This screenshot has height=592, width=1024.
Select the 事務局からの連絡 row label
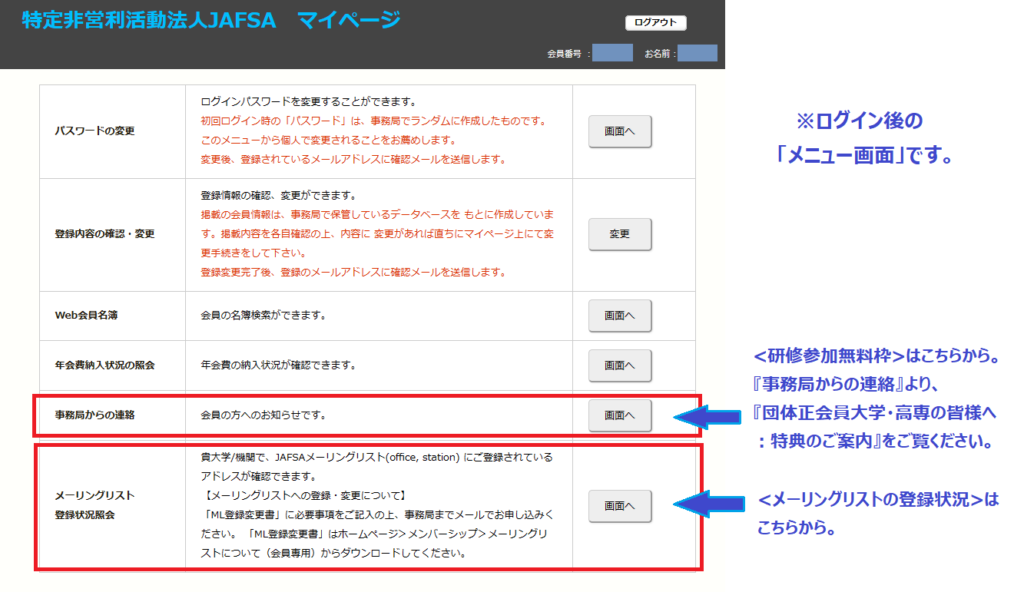pyautogui.click(x=95, y=415)
